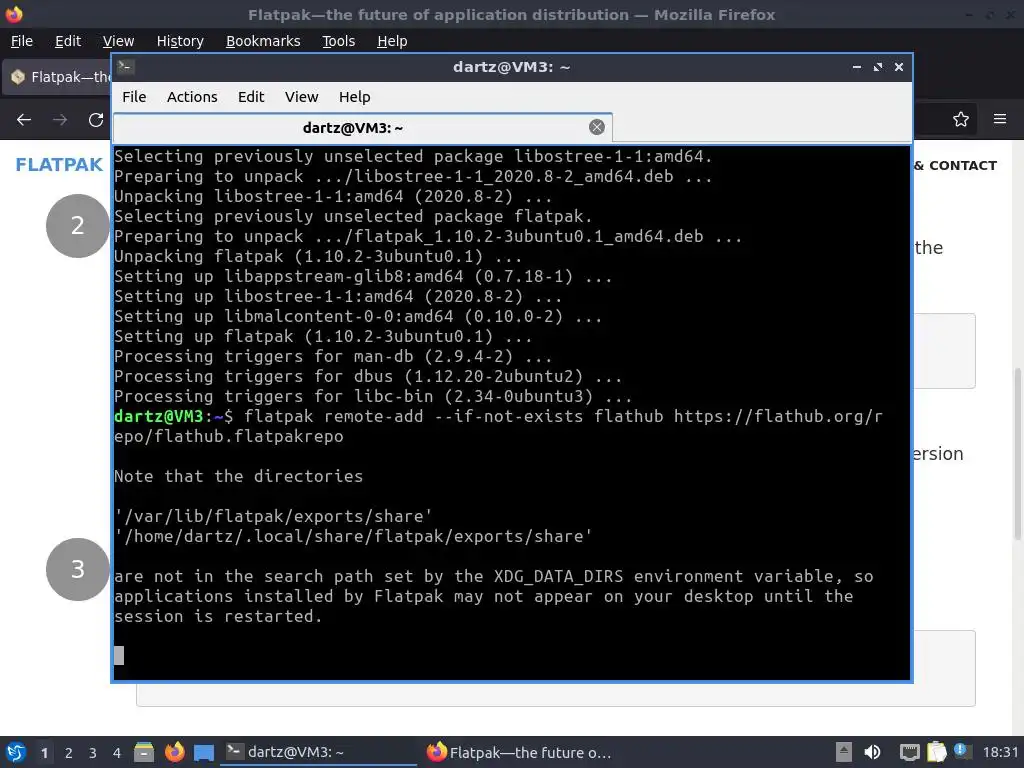
Task: Launch Firefox from the quick-launch icon
Action: point(174,752)
